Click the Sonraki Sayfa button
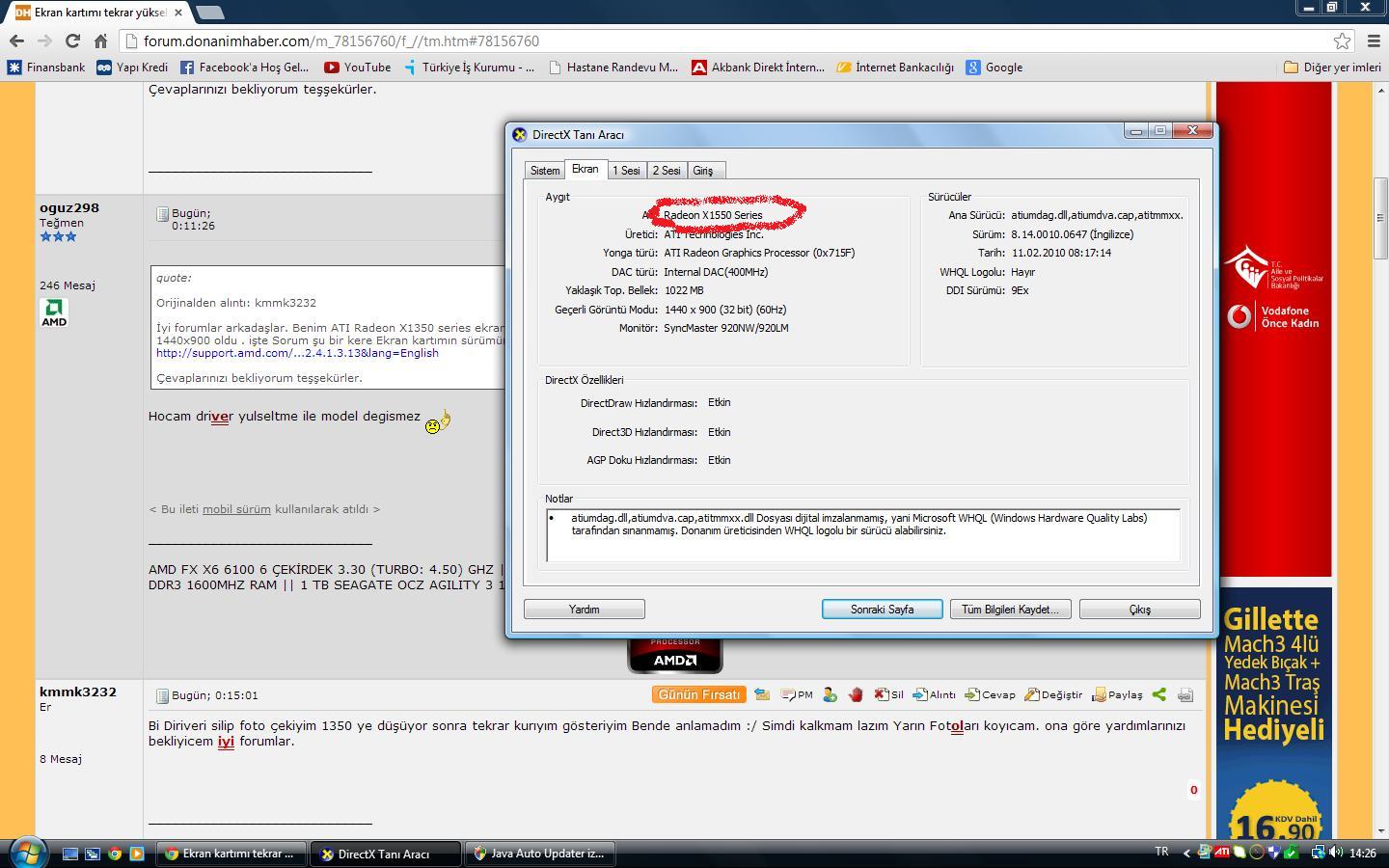Viewport: 1389px width, 868px height. pyautogui.click(x=883, y=610)
